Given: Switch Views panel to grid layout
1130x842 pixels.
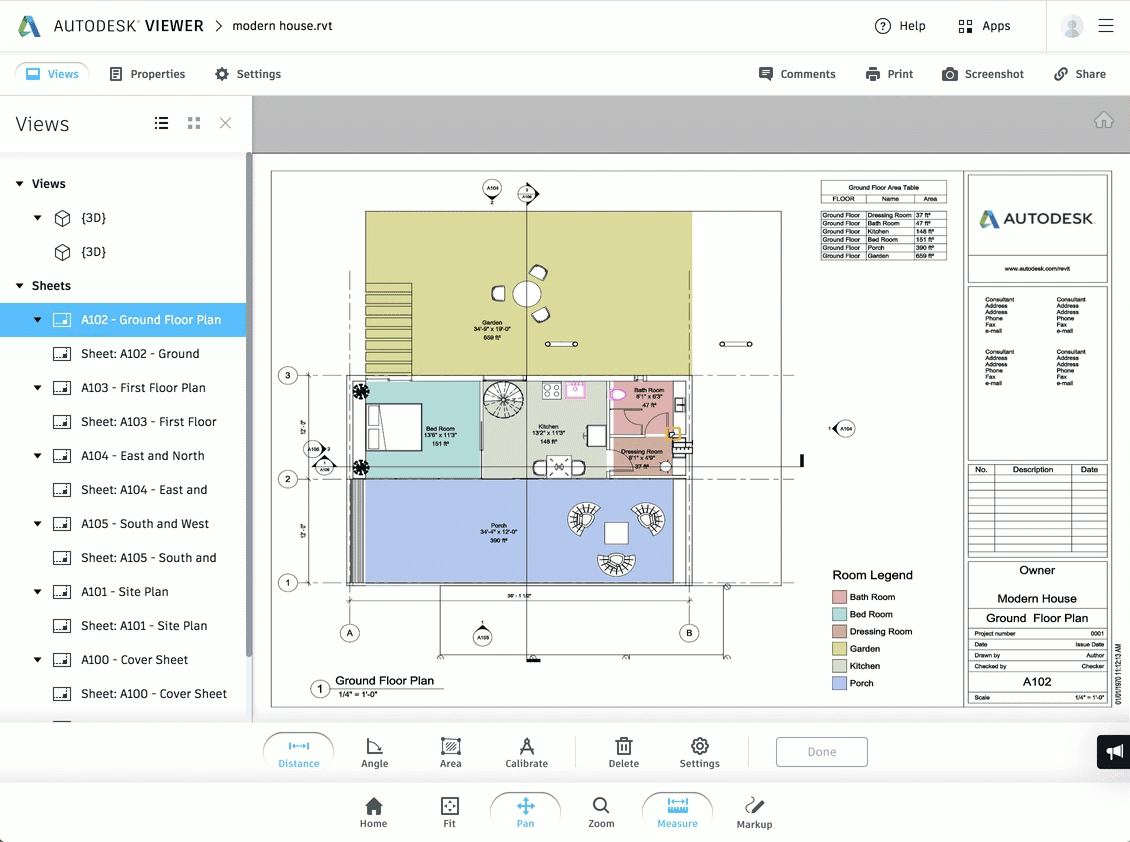Looking at the screenshot, I should click(193, 123).
